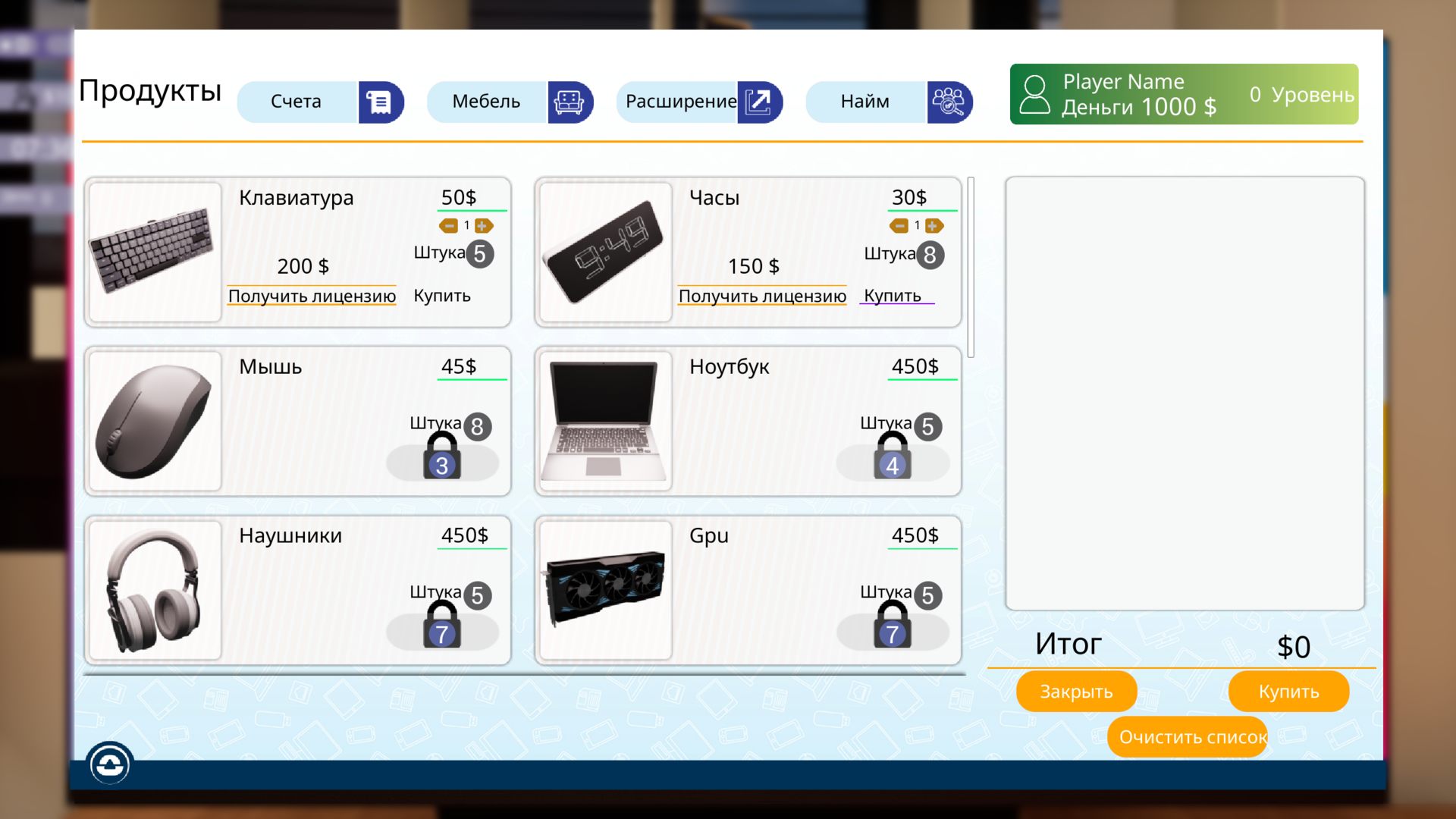Click the padlock on the Мышь product

pyautogui.click(x=442, y=457)
